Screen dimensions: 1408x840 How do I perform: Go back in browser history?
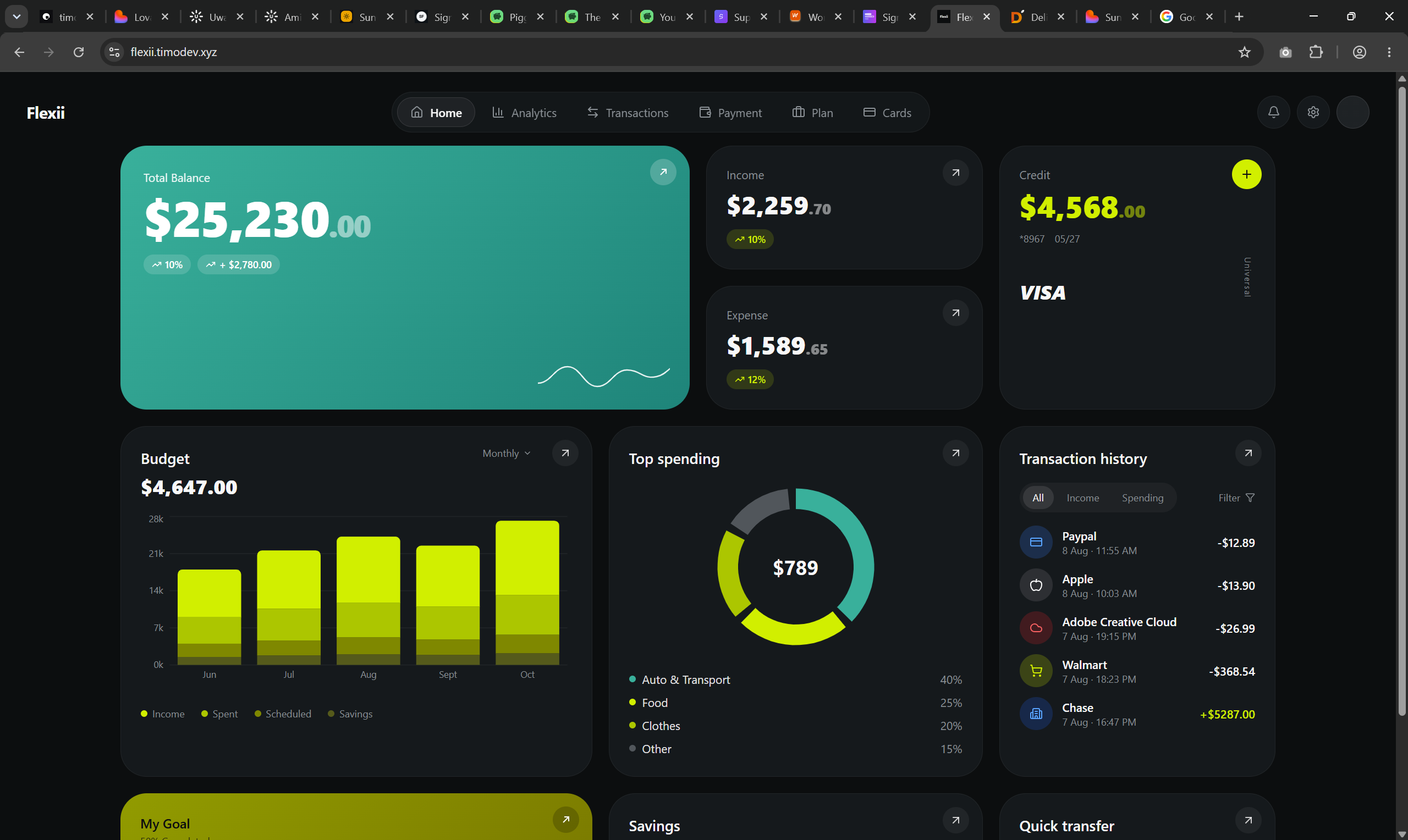tap(19, 52)
